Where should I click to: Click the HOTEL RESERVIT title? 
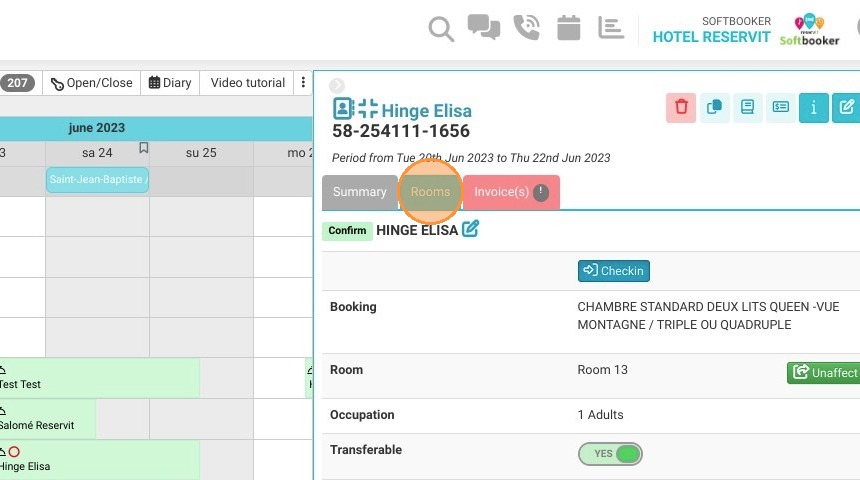coord(711,37)
